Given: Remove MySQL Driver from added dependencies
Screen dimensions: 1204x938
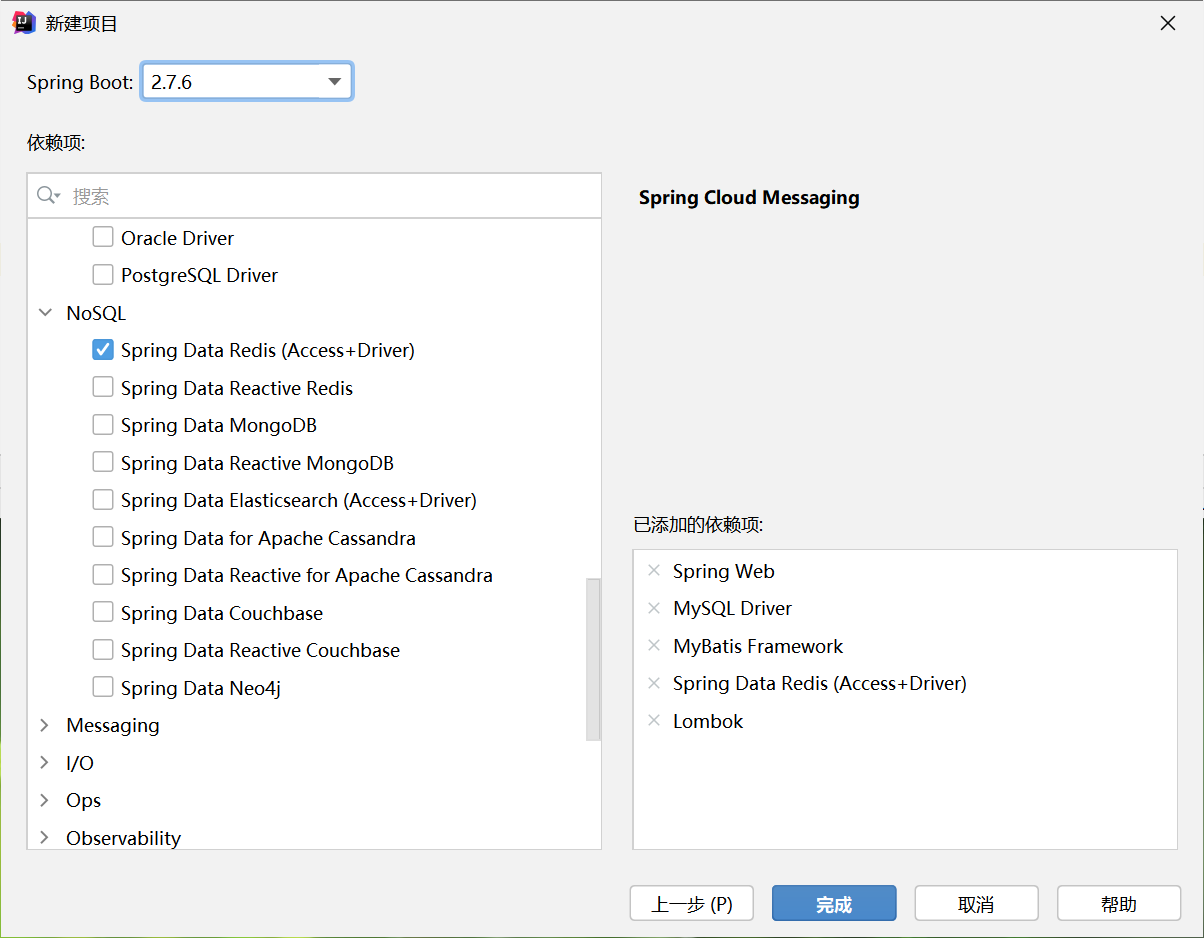Looking at the screenshot, I should click(x=654, y=608).
